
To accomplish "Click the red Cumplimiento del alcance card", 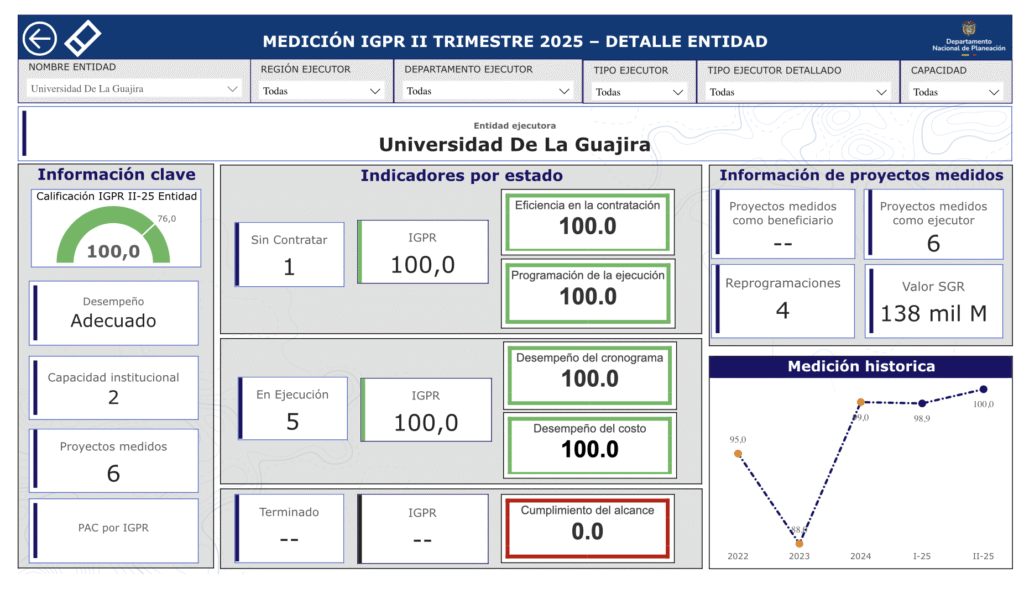I will 588,528.
